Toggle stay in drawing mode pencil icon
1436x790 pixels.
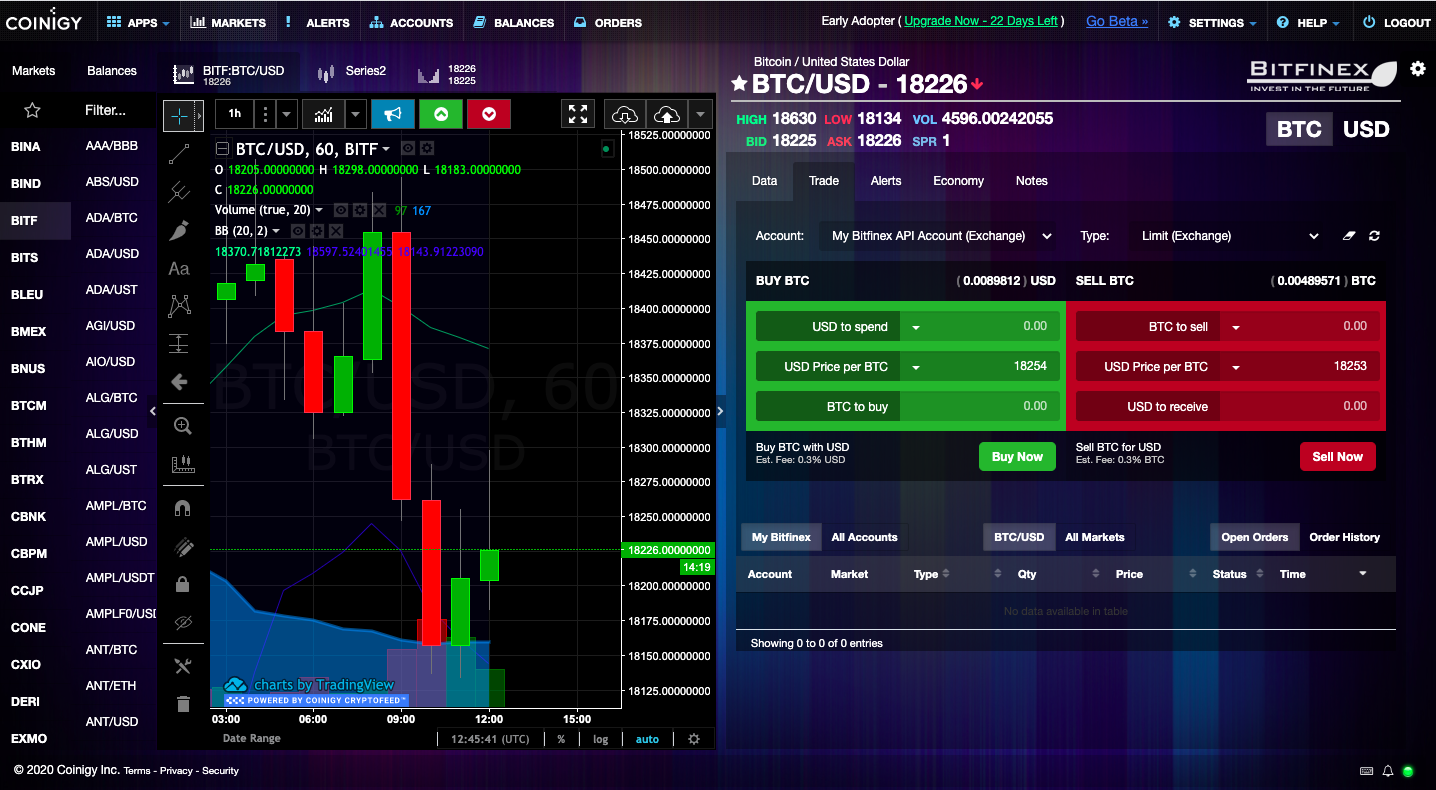182,546
